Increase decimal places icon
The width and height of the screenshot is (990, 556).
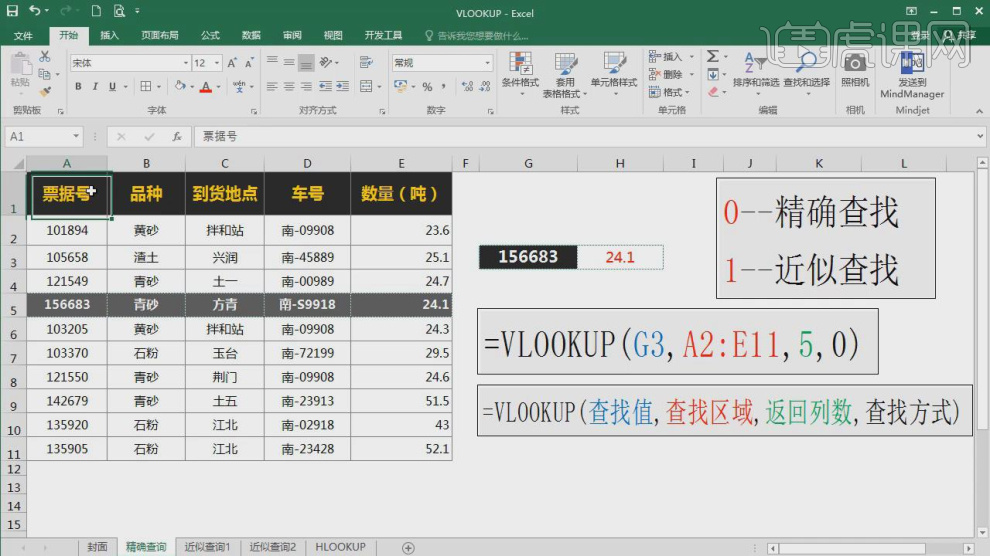[x=467, y=86]
